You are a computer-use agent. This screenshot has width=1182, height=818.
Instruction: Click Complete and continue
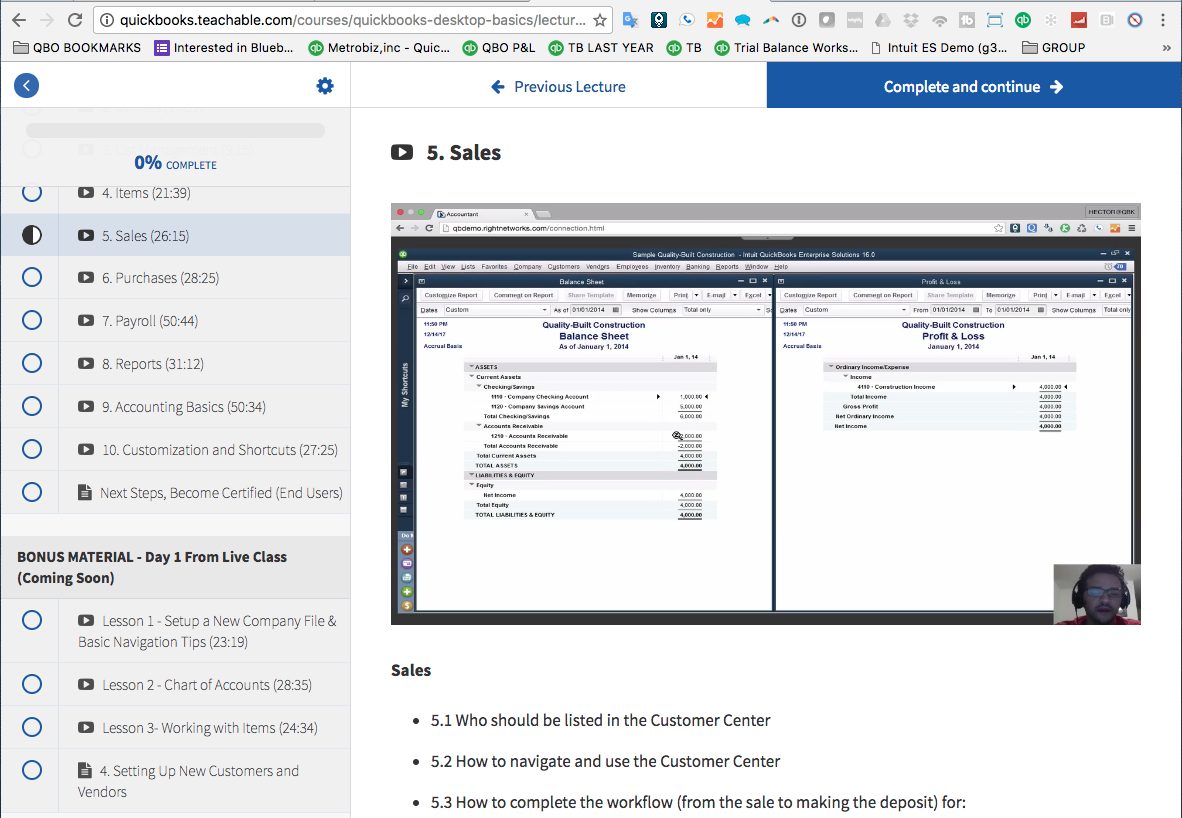click(974, 87)
